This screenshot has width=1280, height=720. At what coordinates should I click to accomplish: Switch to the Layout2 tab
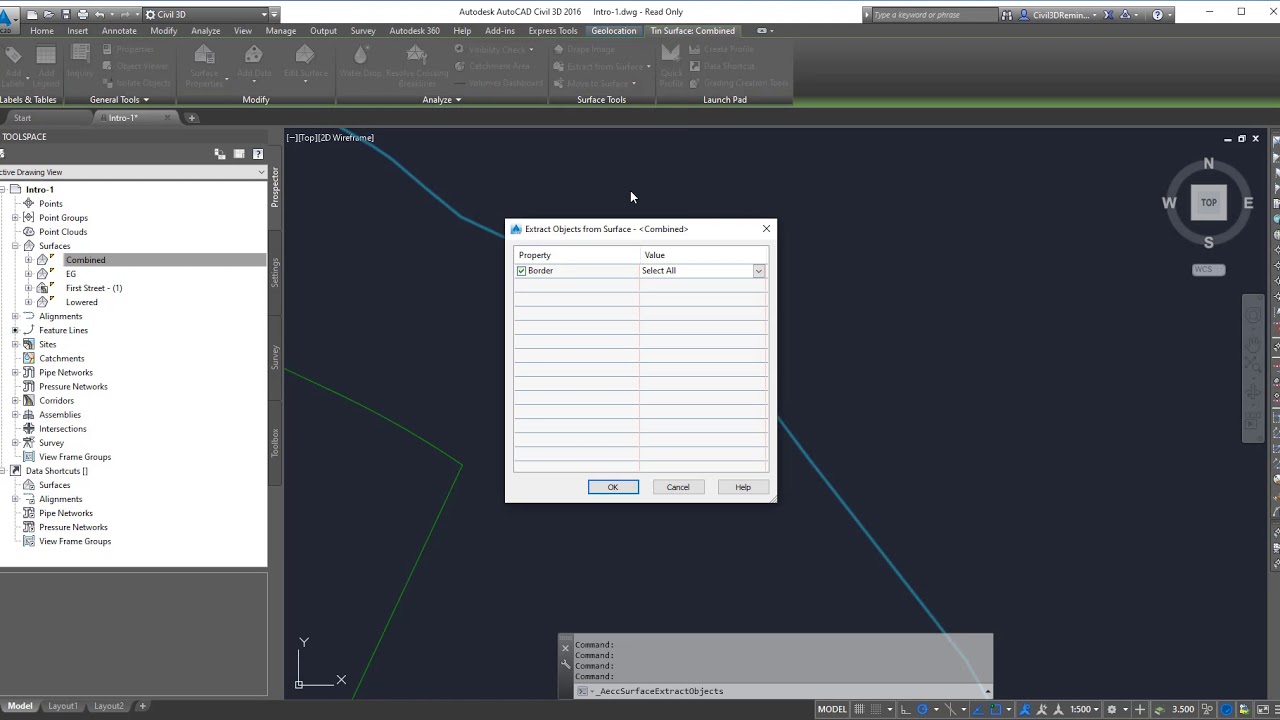point(109,706)
